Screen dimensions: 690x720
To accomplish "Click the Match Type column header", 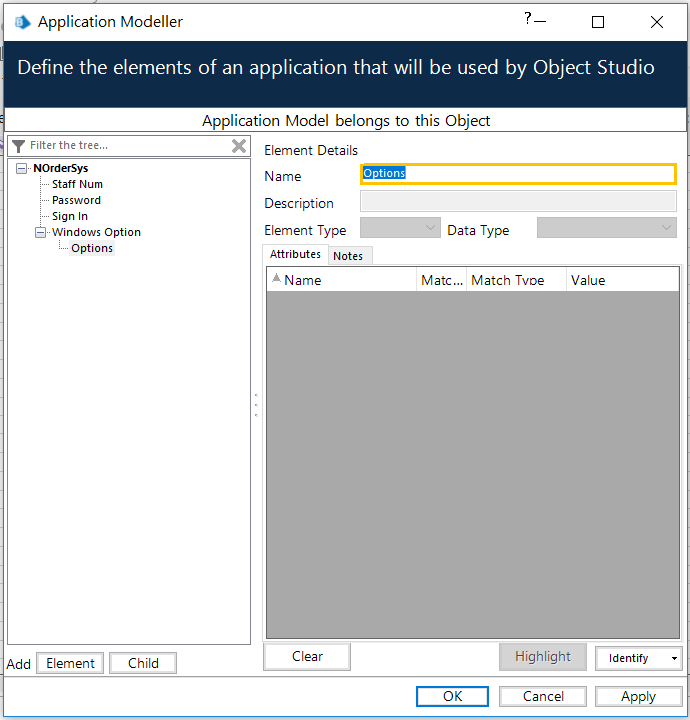I will coord(516,280).
